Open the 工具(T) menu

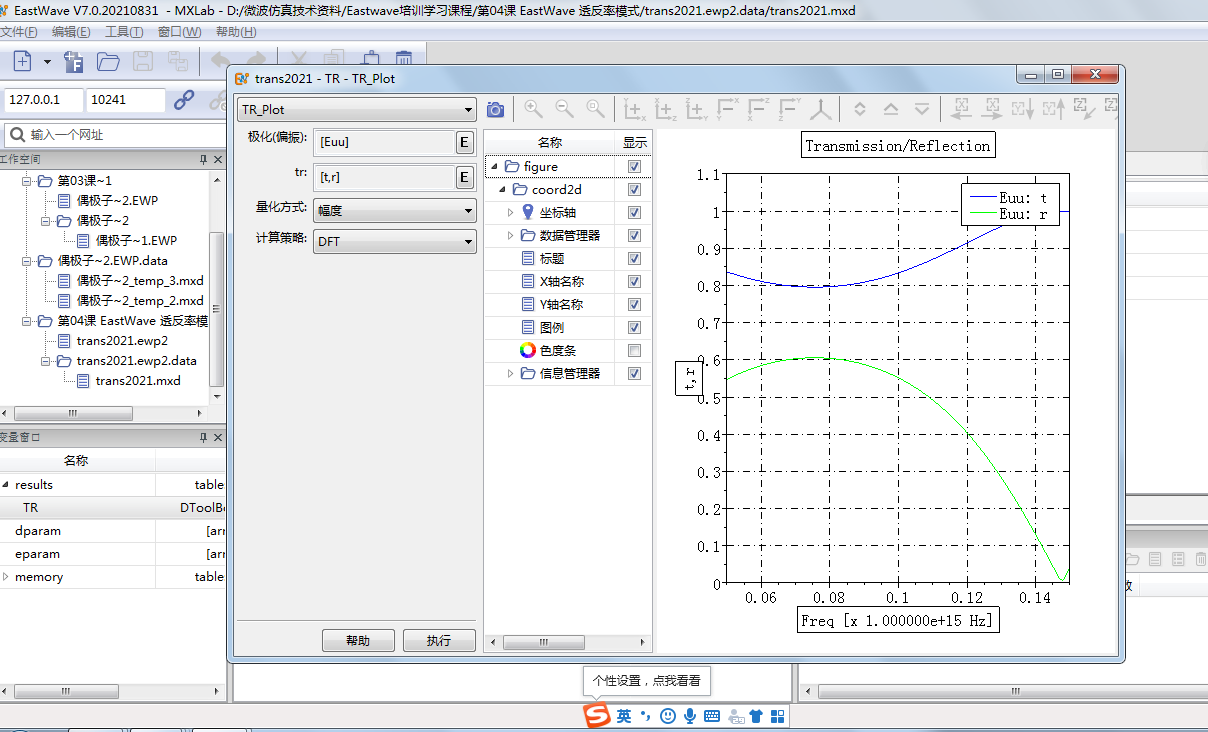point(124,32)
